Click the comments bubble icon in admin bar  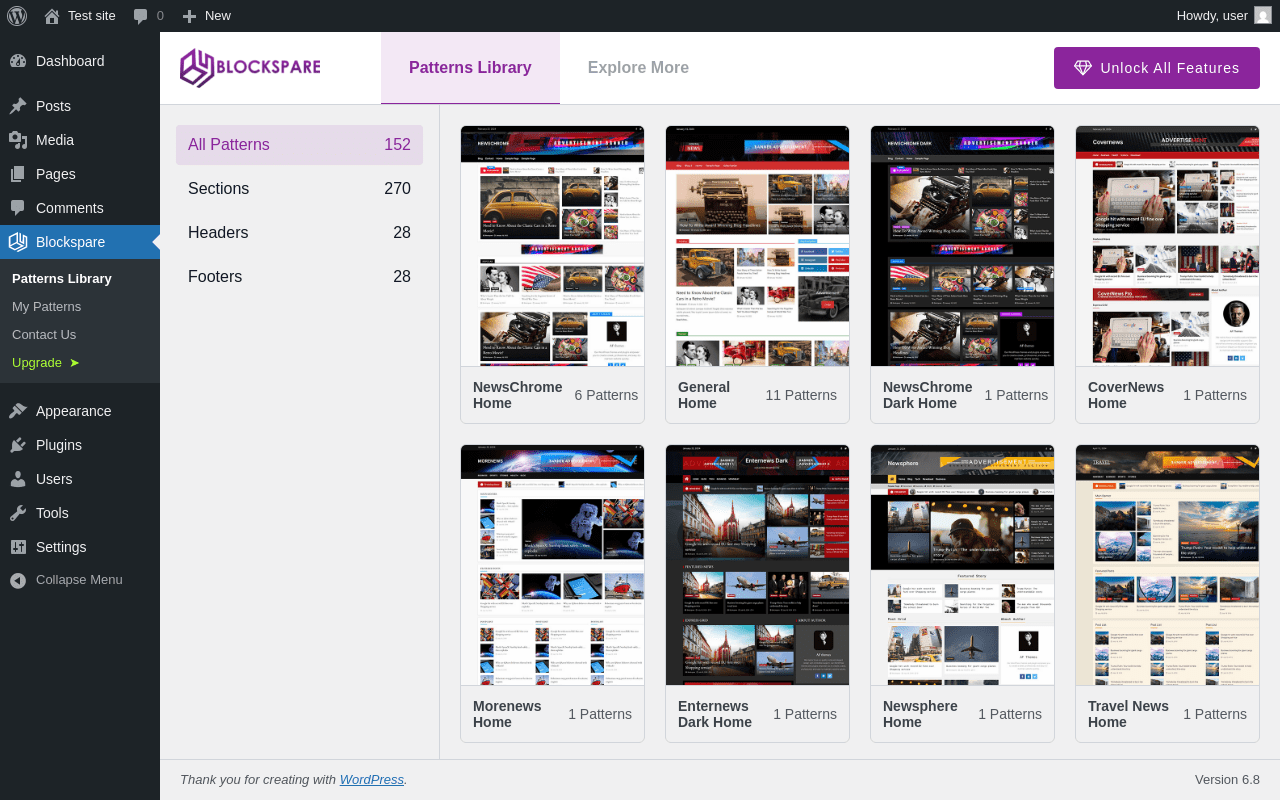[x=141, y=16]
